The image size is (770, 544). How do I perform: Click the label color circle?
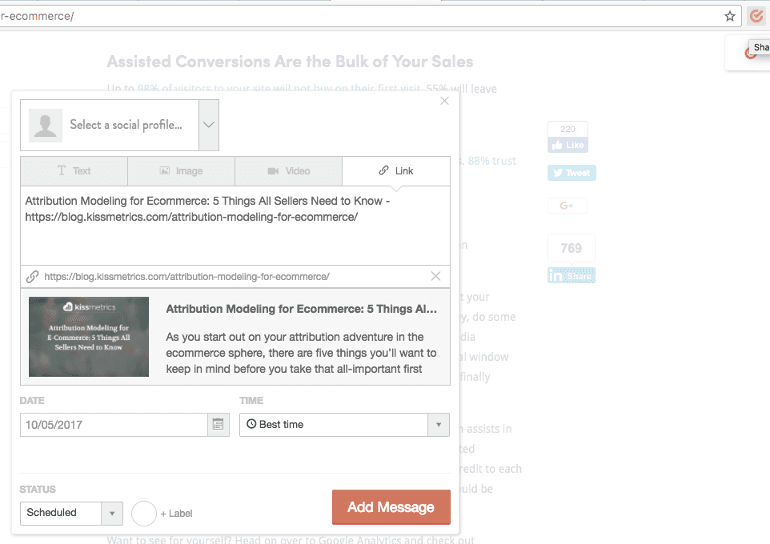[x=144, y=513]
